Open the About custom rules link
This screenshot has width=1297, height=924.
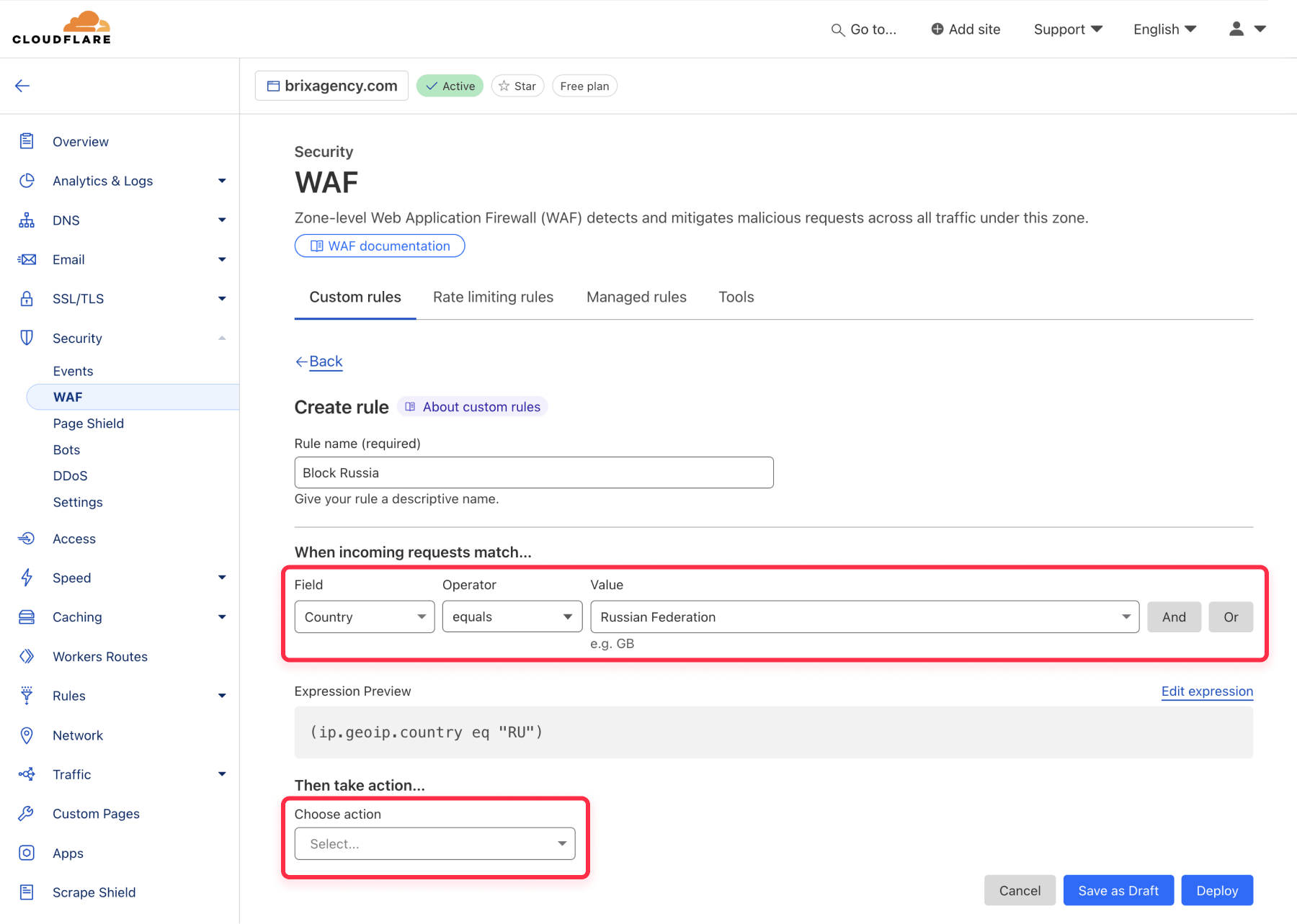(473, 407)
